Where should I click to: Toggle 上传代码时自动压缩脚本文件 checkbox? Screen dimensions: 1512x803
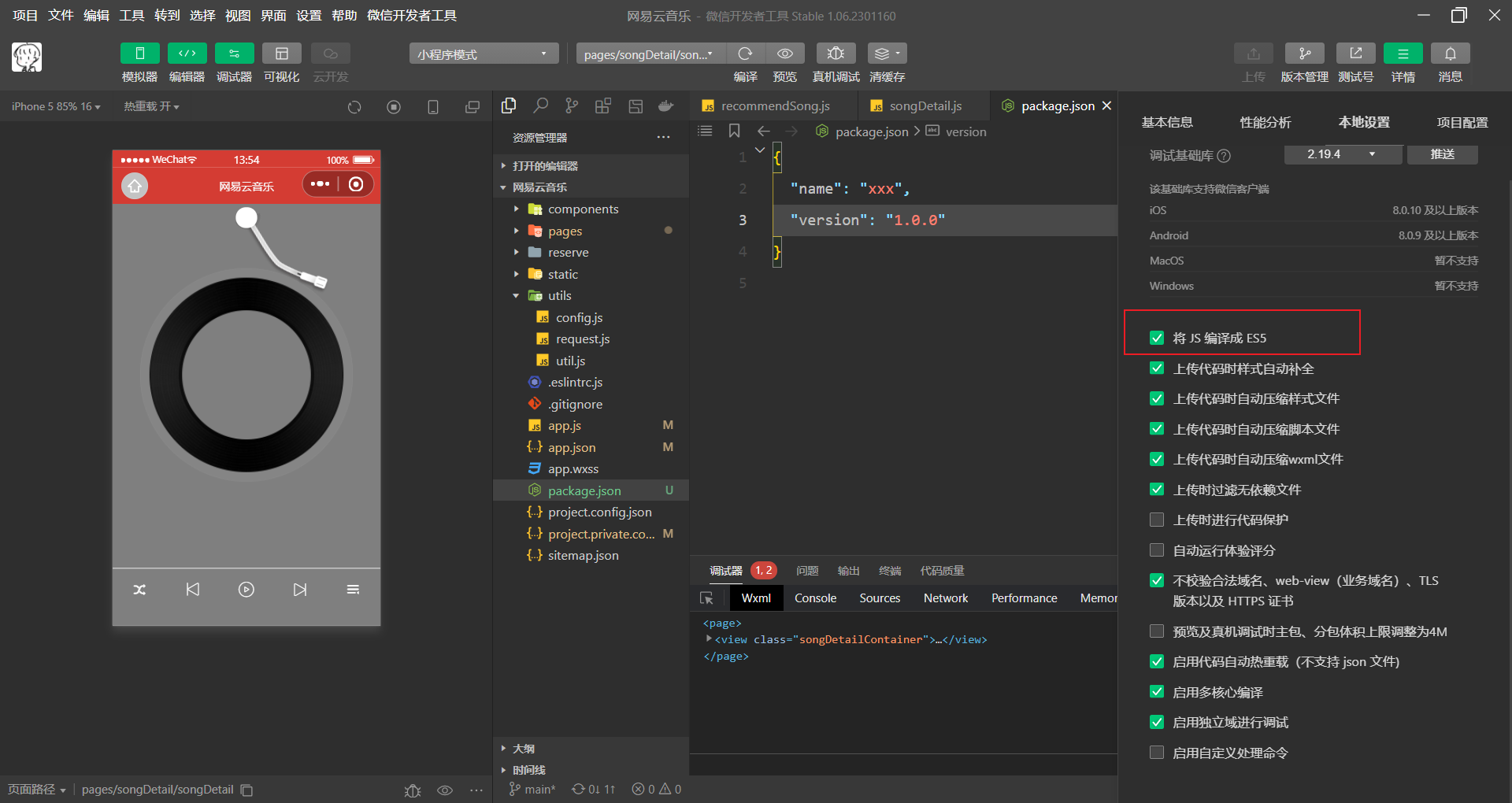(1157, 429)
